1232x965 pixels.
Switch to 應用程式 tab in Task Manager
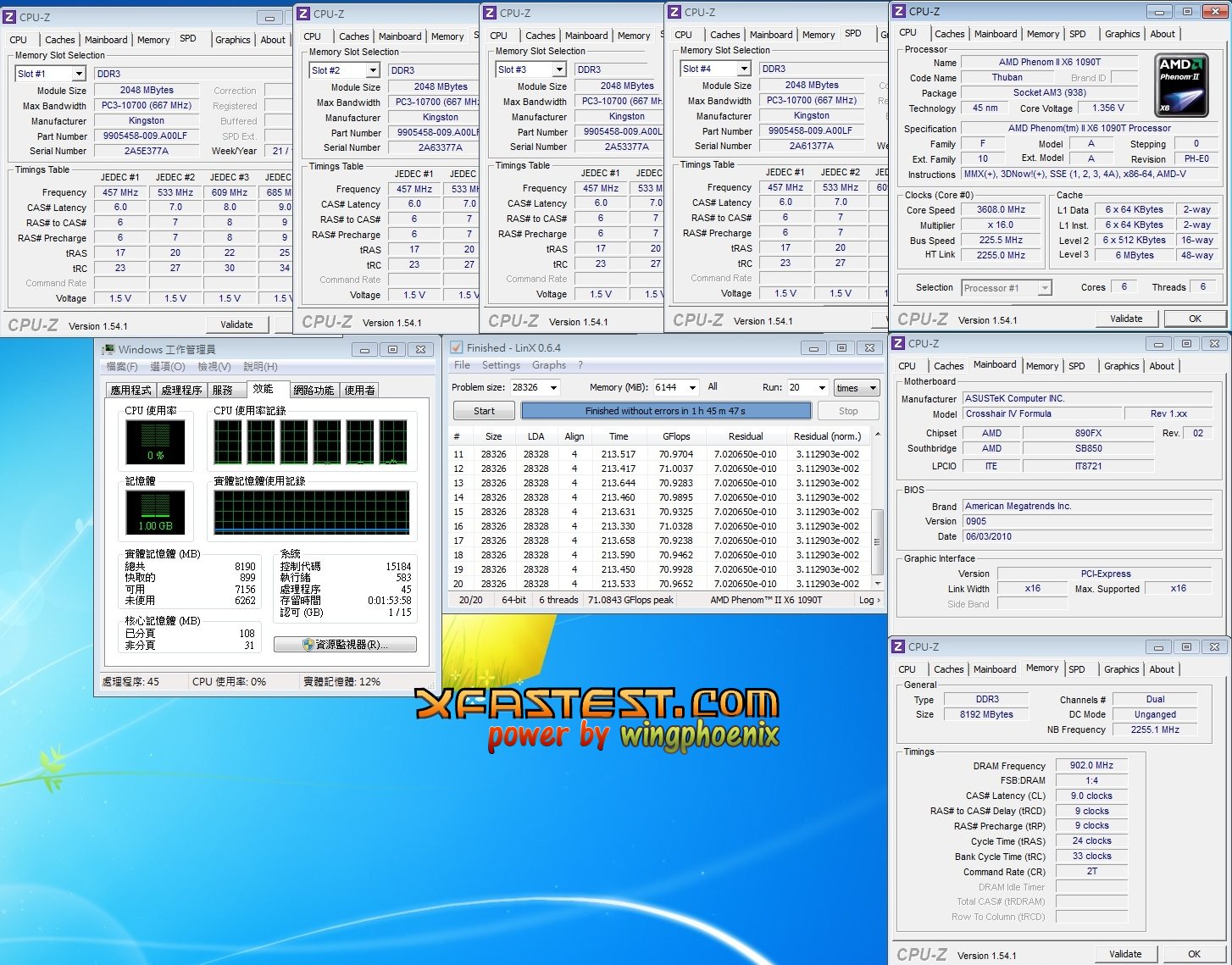pos(130,390)
